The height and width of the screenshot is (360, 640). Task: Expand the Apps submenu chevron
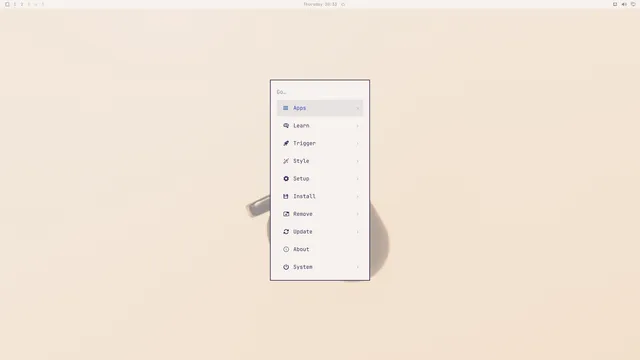tap(358, 108)
